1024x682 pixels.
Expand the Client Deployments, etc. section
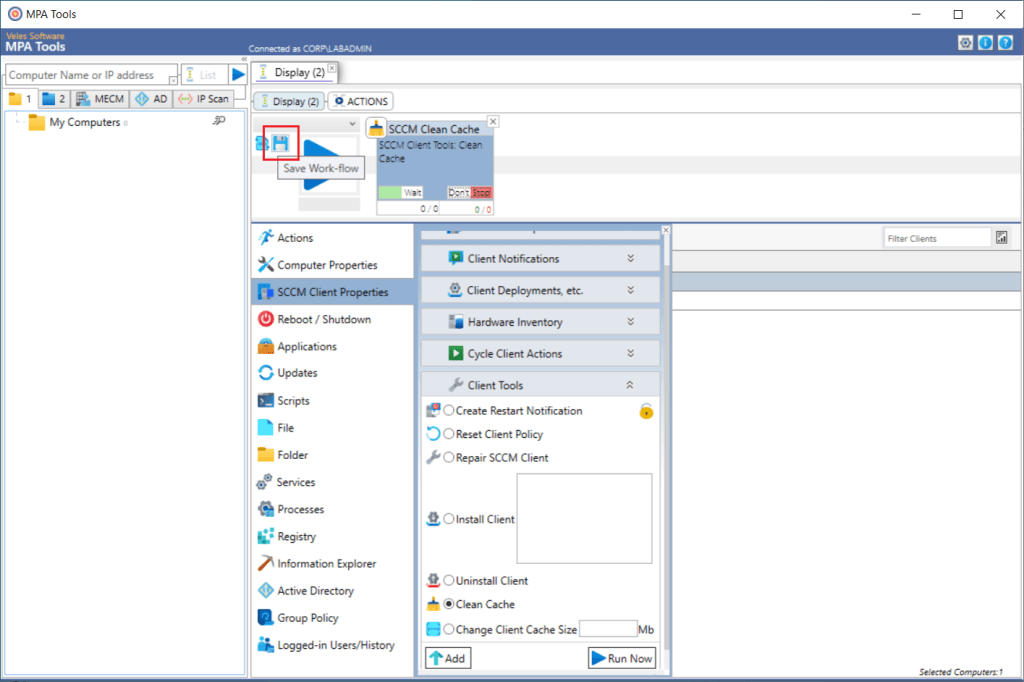(x=540, y=290)
